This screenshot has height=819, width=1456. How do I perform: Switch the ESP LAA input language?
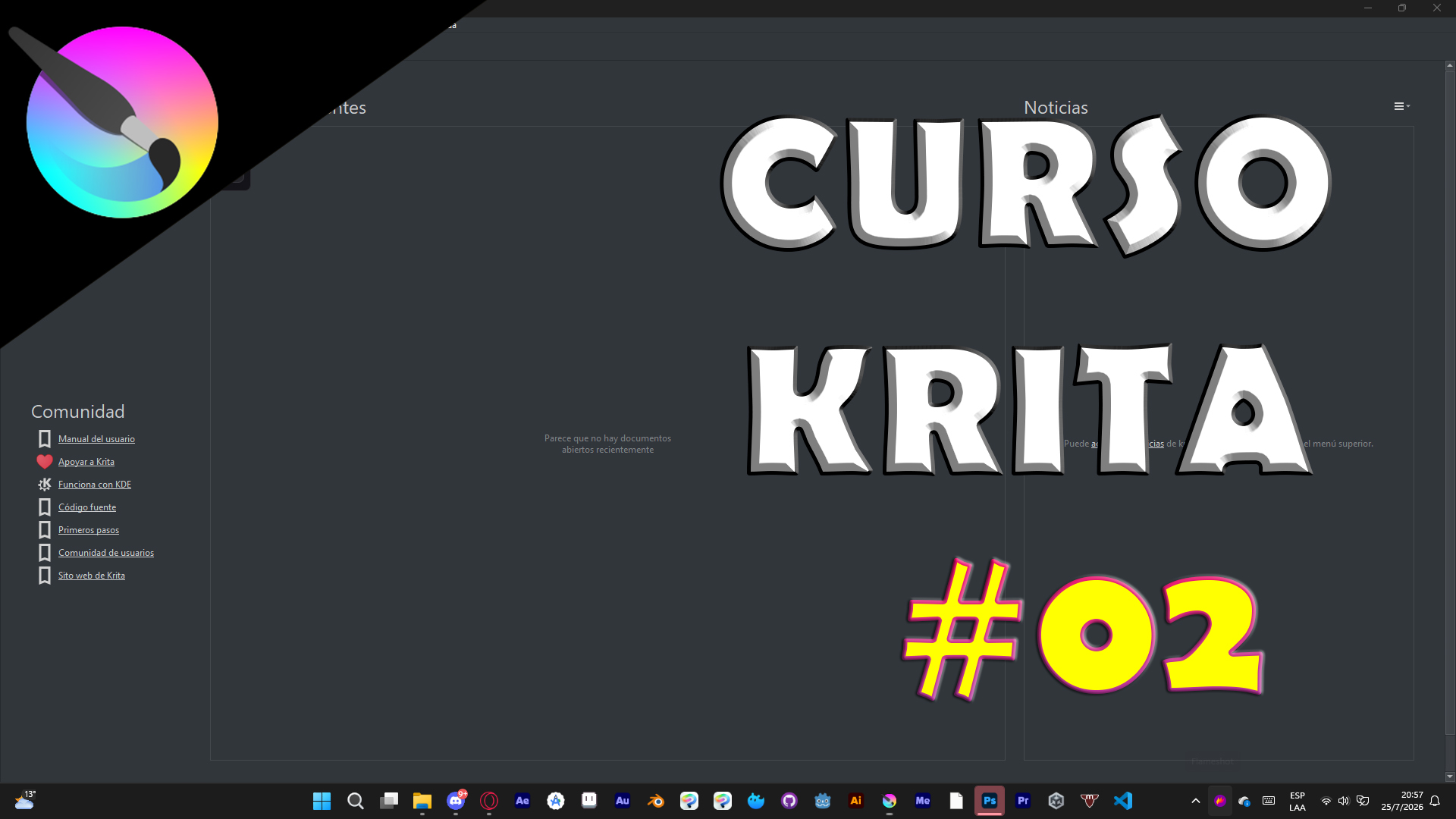click(1298, 802)
